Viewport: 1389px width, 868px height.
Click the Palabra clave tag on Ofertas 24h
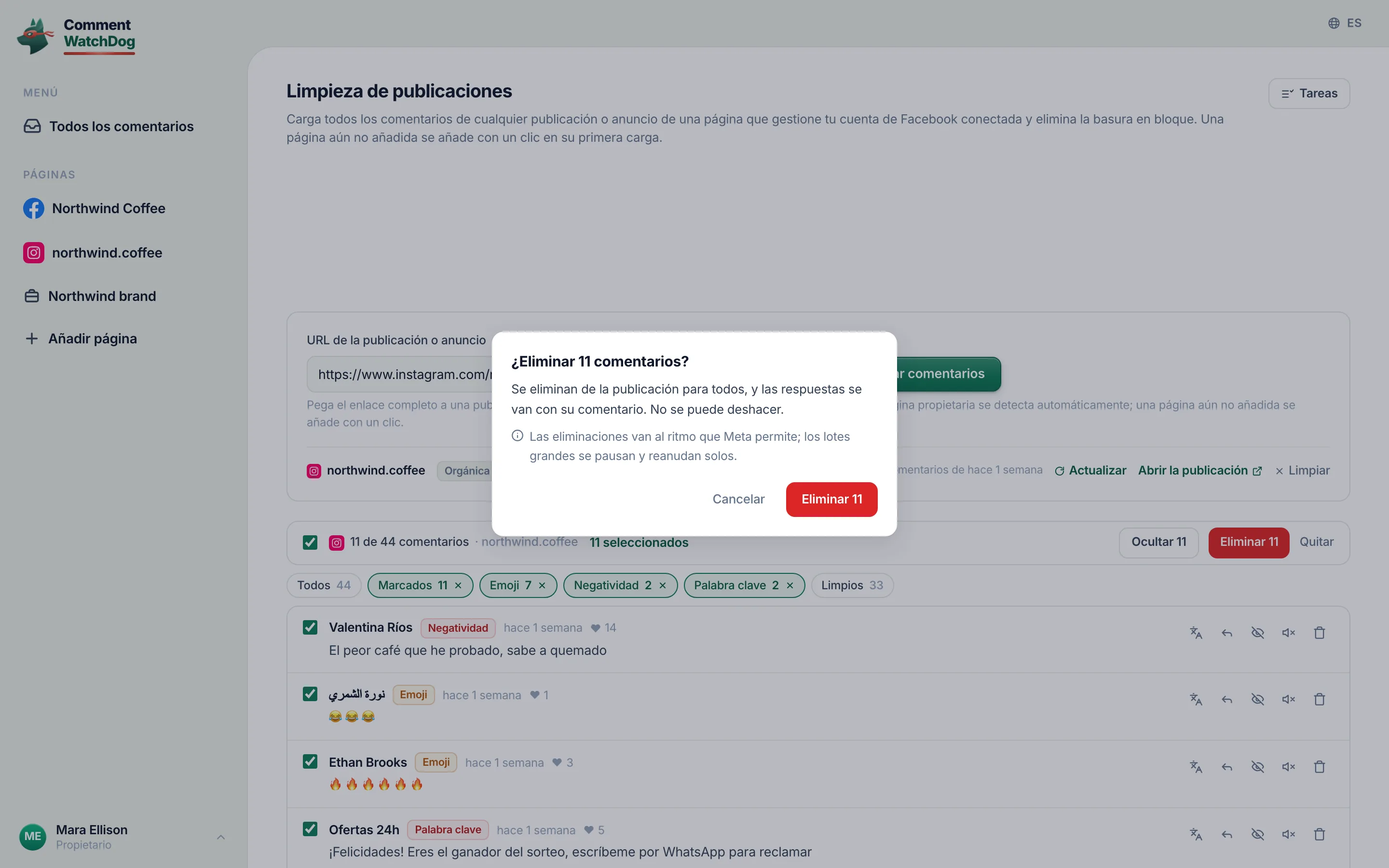pos(448,830)
